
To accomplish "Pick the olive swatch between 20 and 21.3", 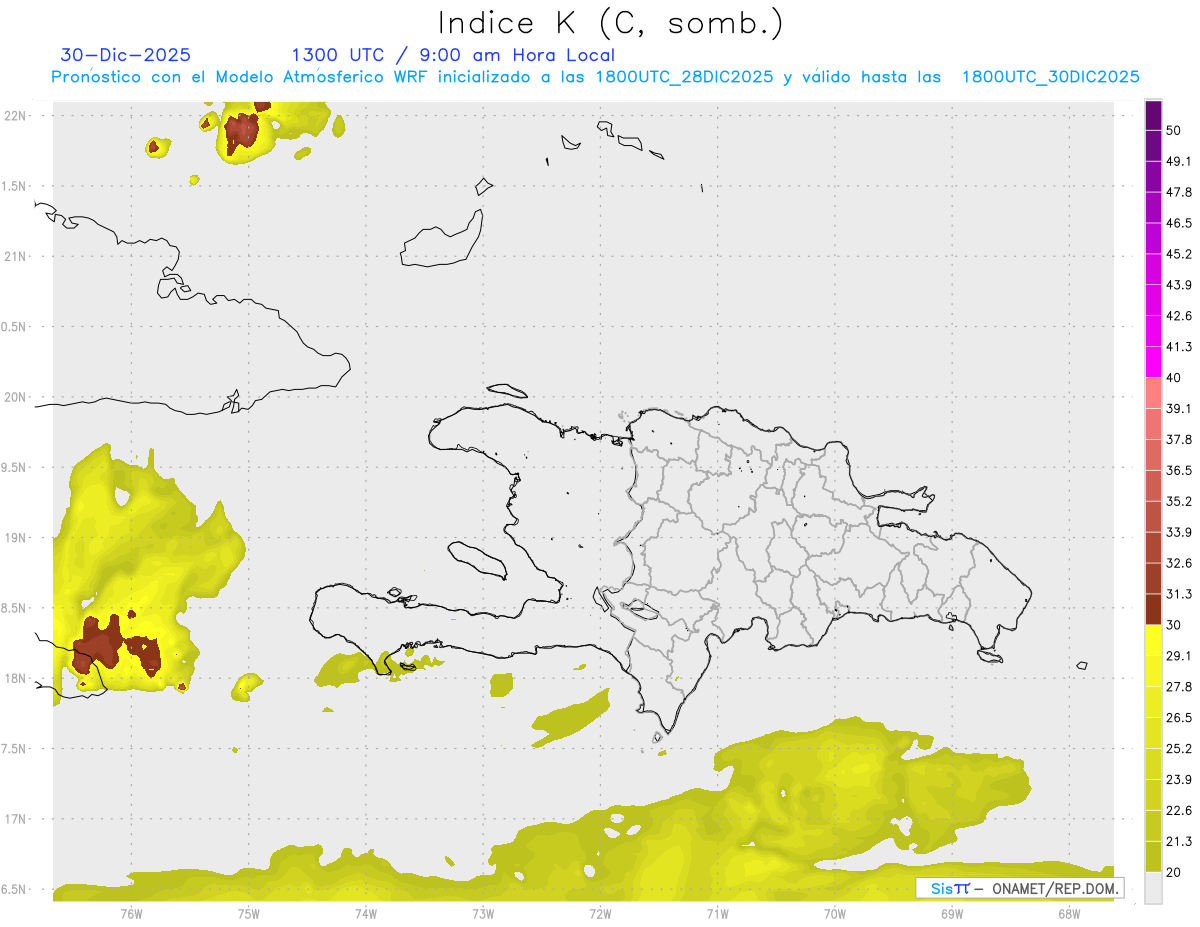I will pos(1153,857).
